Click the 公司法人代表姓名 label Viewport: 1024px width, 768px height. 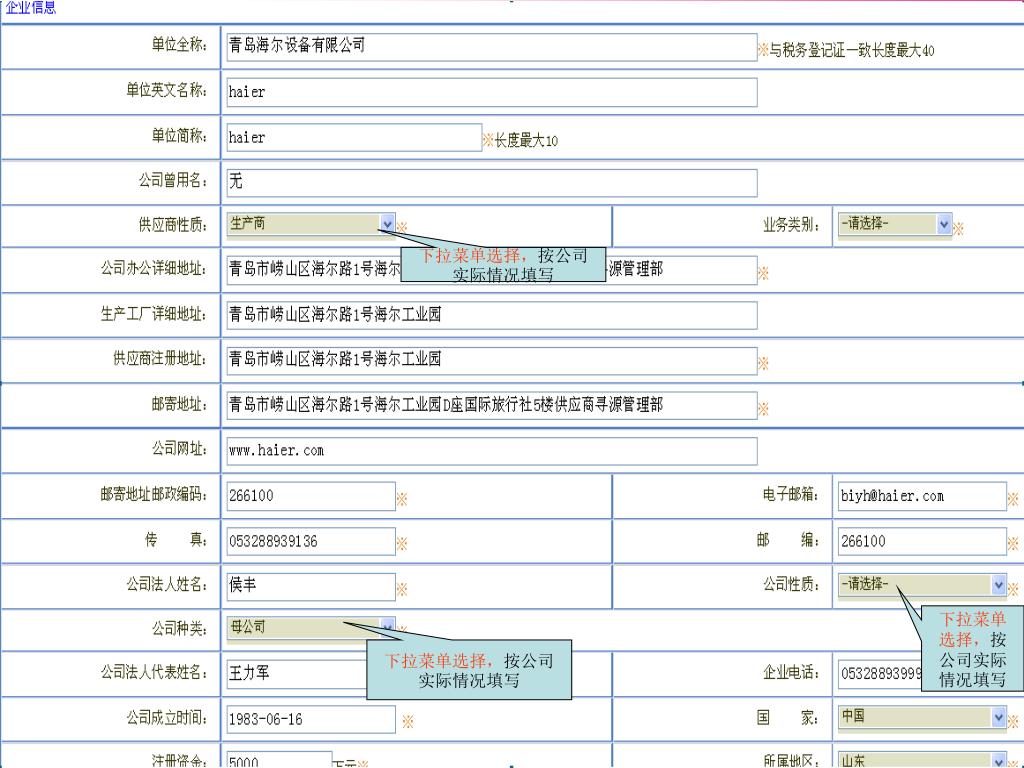[153, 672]
